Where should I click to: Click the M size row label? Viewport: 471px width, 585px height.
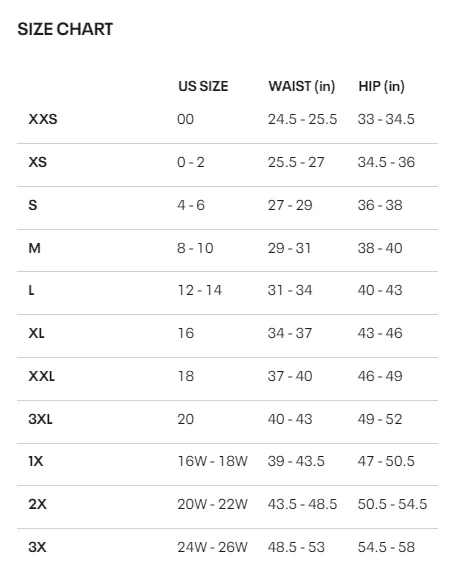(x=34, y=248)
